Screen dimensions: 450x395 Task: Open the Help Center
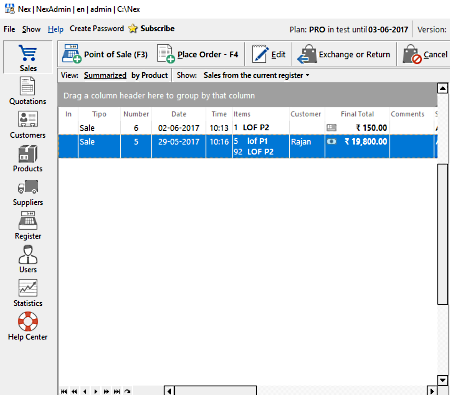coord(28,326)
